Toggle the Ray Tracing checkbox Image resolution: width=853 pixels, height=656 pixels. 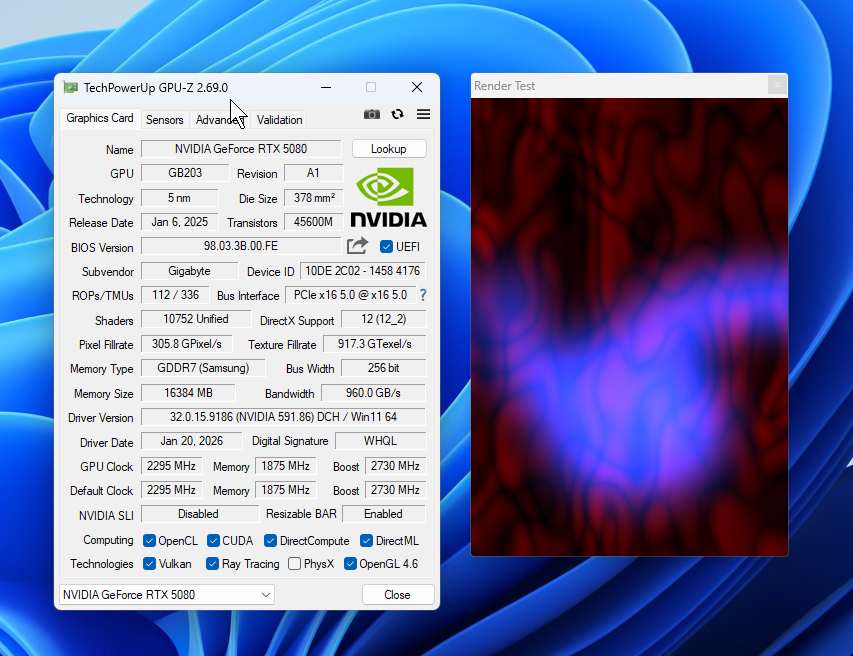(213, 564)
